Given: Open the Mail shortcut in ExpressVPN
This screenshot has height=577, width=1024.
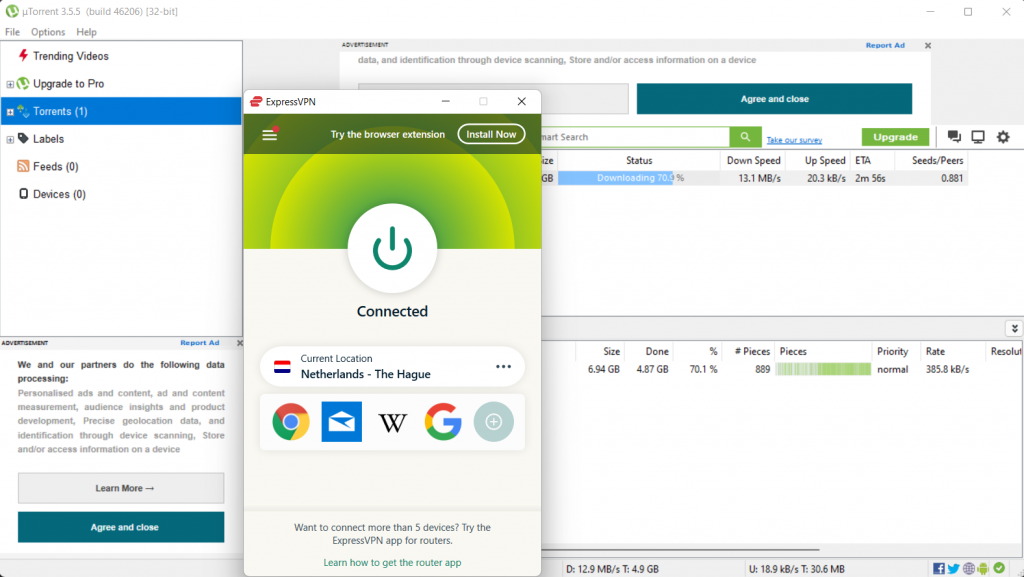Looking at the screenshot, I should (x=342, y=422).
